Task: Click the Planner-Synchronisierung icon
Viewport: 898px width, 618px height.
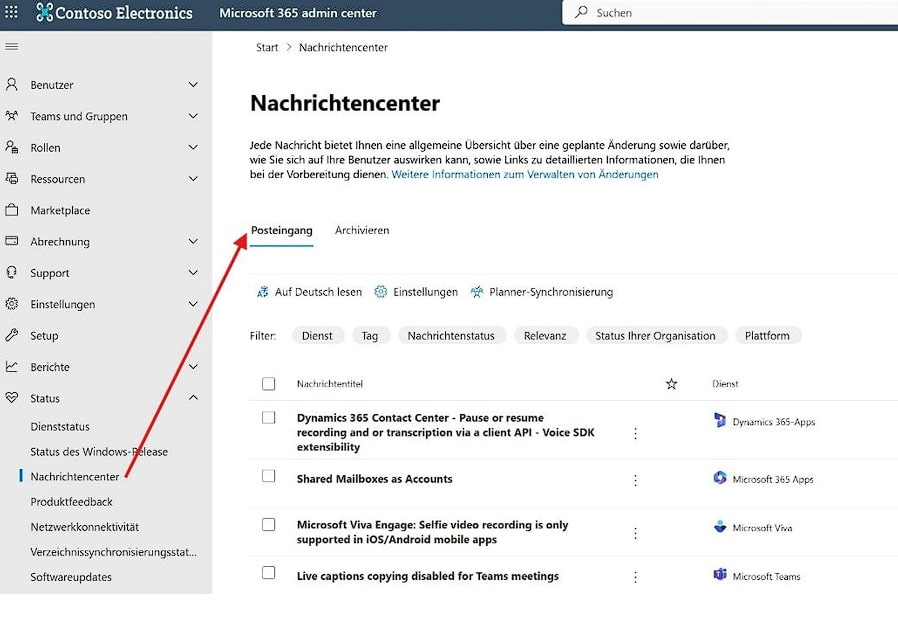Action: pos(476,292)
